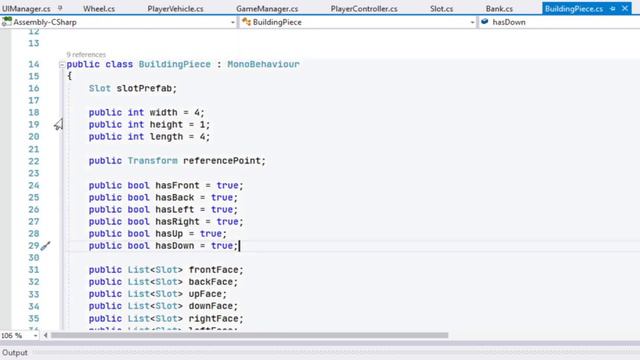Switch to the UIManager.cs tab
640x360 pixels.
[x=27, y=9]
